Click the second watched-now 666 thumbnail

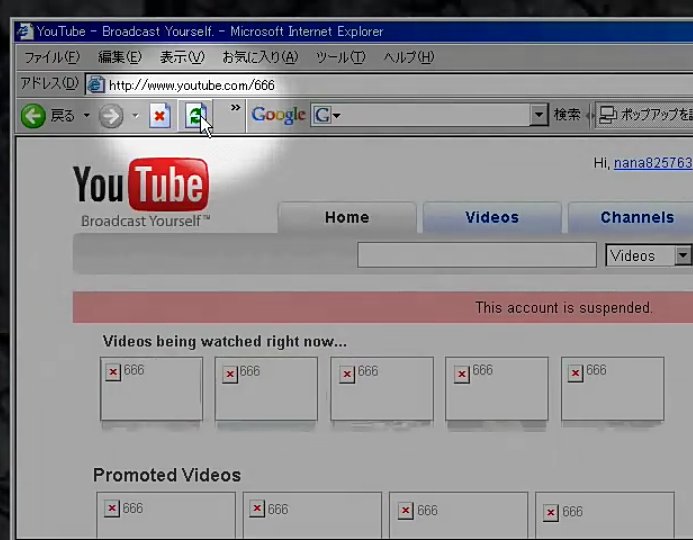click(266, 389)
